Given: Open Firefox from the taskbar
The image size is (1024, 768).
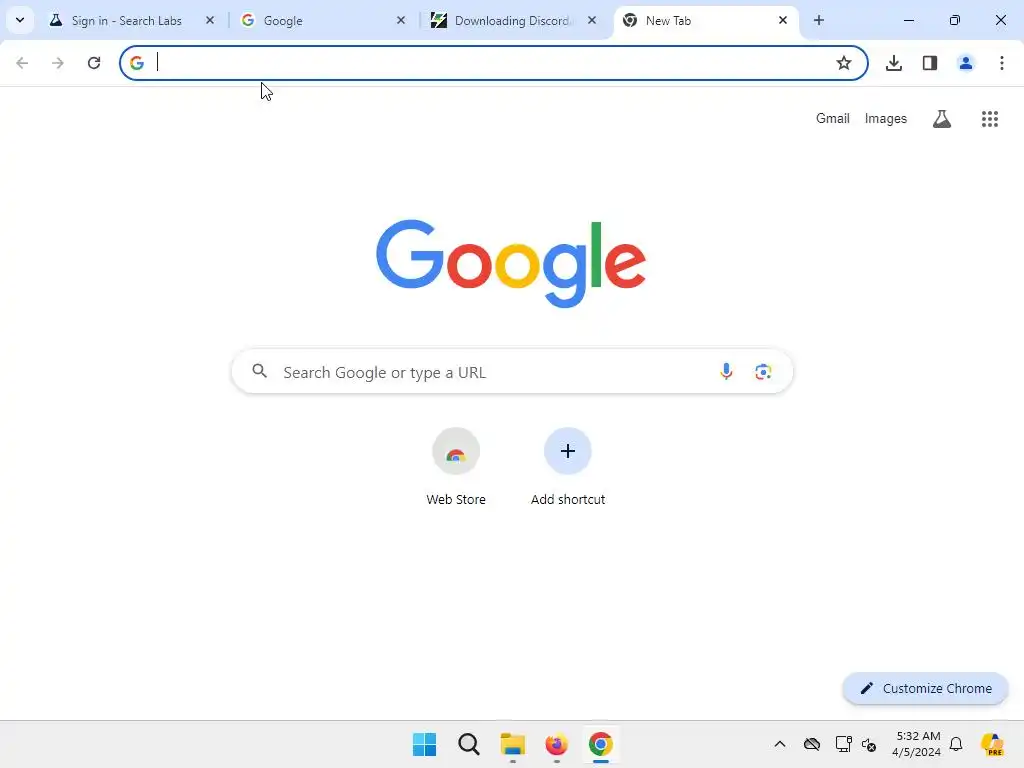Looking at the screenshot, I should point(556,744).
